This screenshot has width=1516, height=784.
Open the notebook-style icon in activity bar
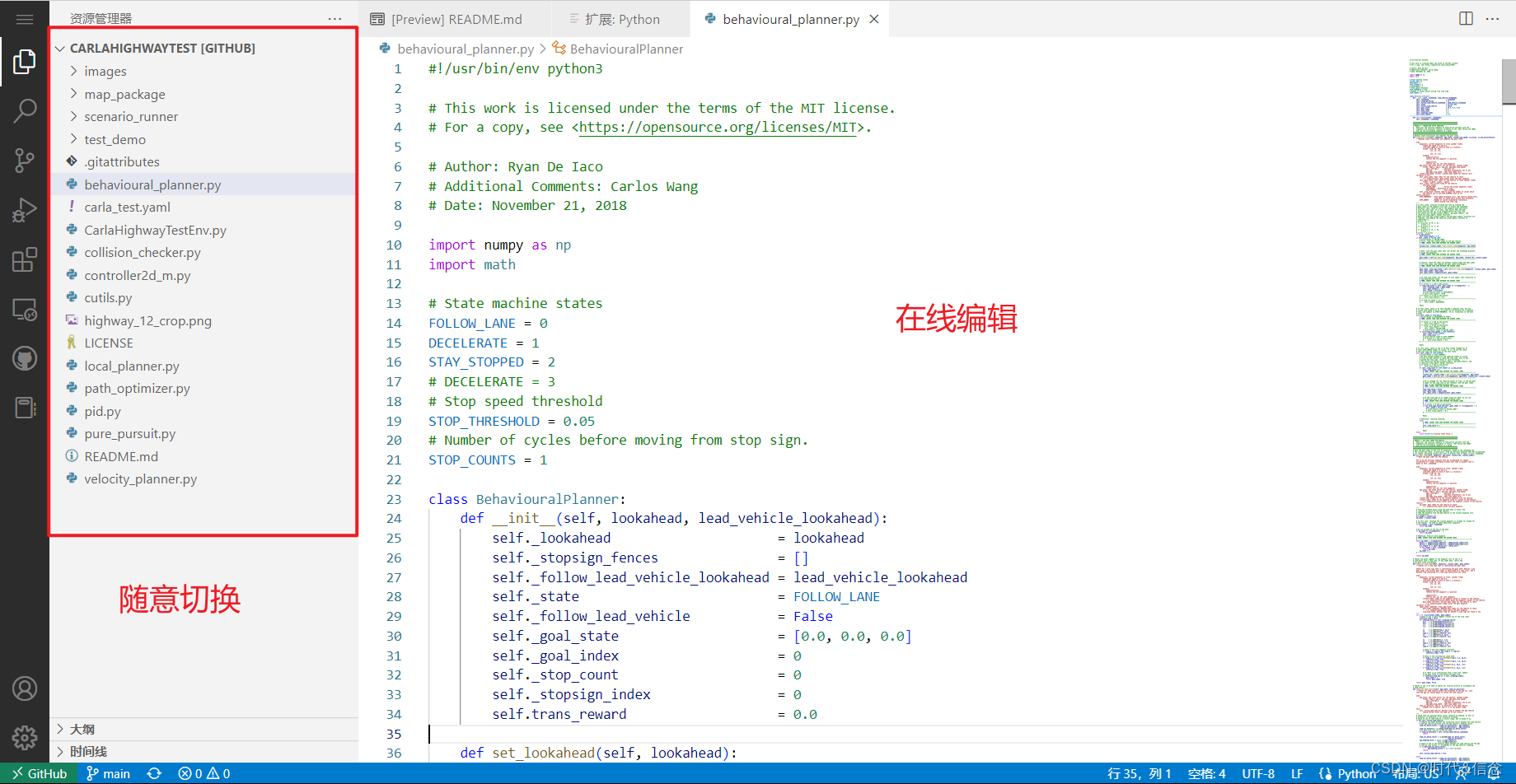[25, 408]
